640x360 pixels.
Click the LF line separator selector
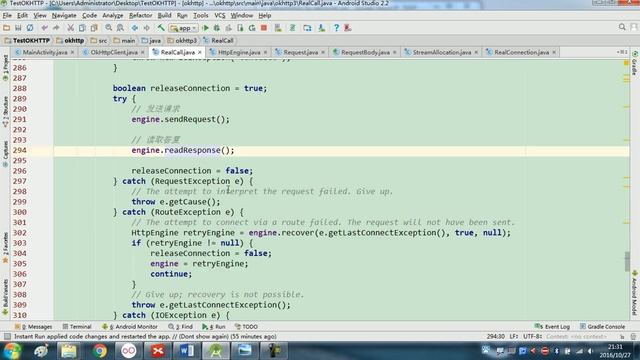coord(514,336)
